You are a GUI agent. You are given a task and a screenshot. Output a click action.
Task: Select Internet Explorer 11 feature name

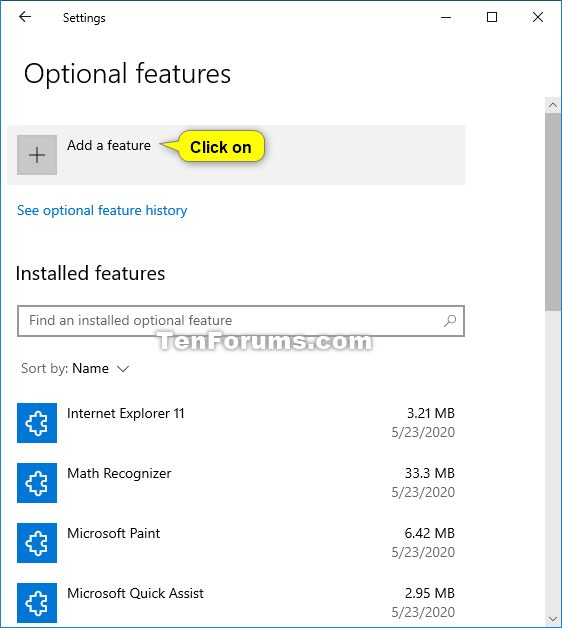point(126,413)
